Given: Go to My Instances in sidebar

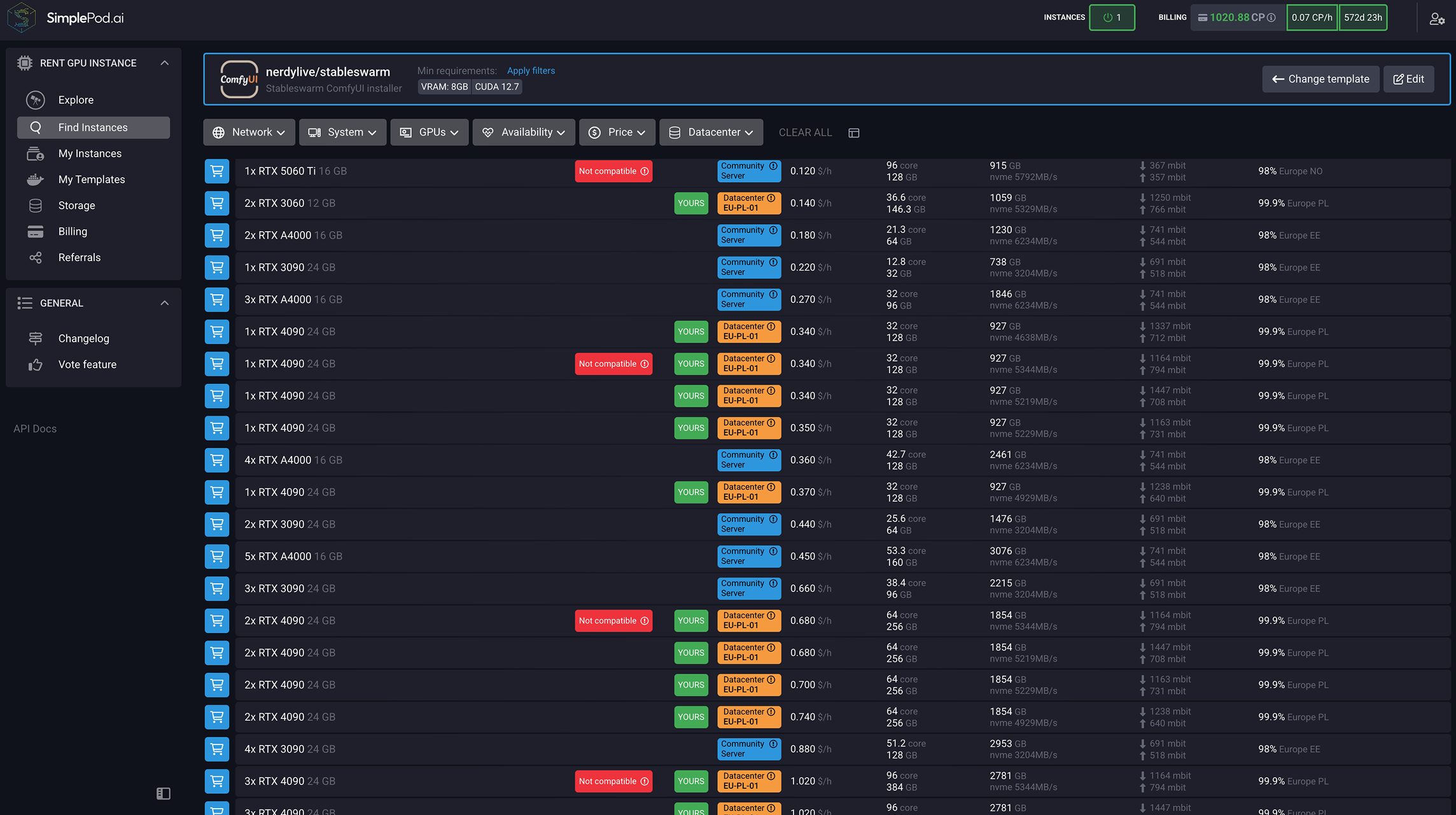Looking at the screenshot, I should 90,153.
